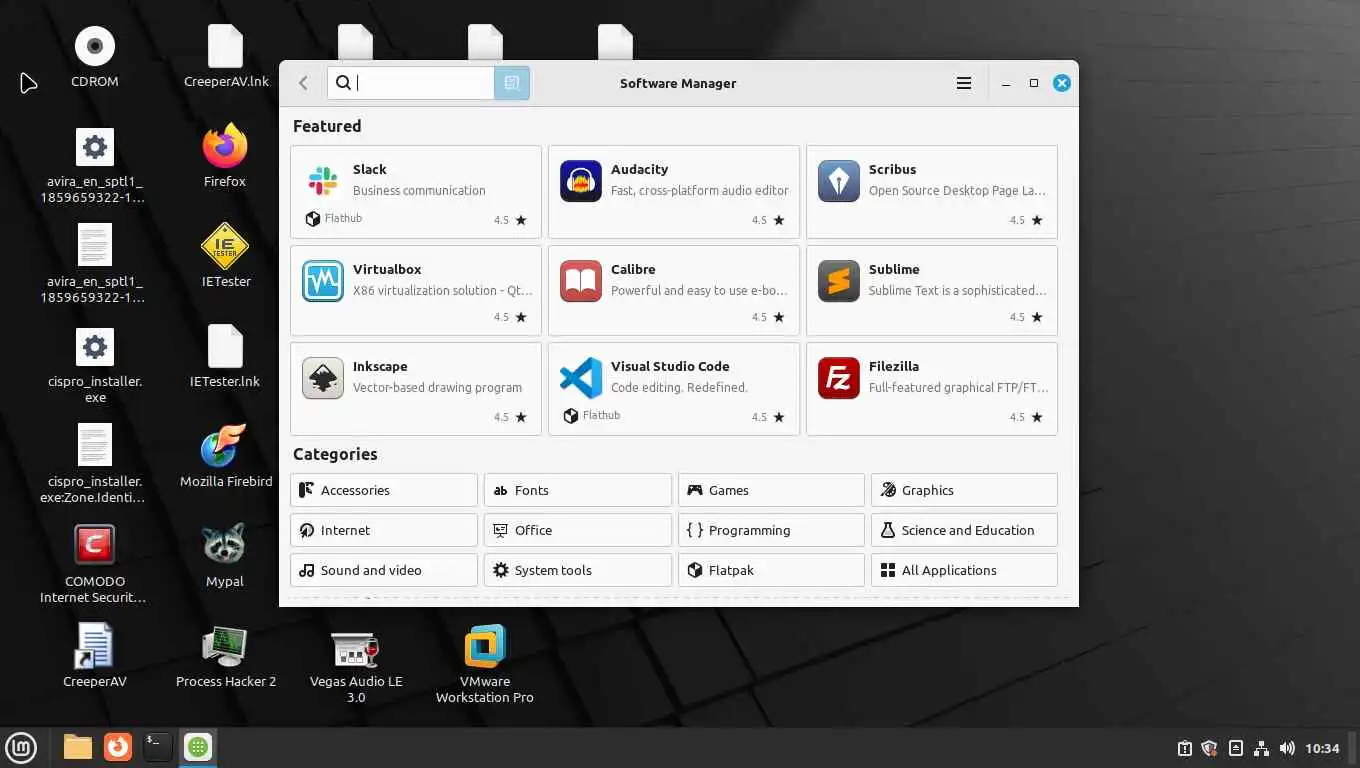Screen dimensions: 1360x768
Task: Select the Mypal raccoon desktop icon
Action: tap(224, 545)
